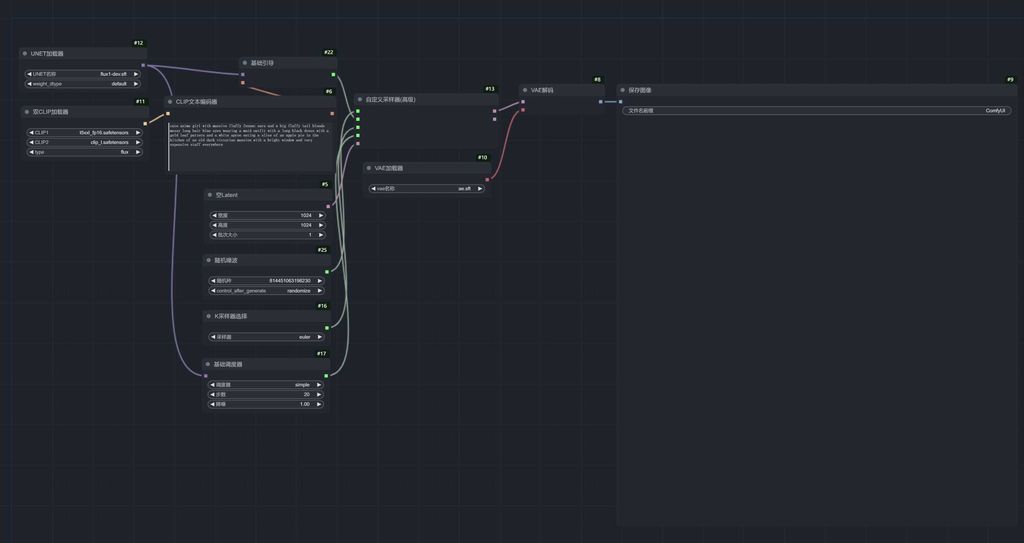Collapse the VAE解码 node using its dot
Viewport: 1024px width, 543px height.
click(x=524, y=90)
